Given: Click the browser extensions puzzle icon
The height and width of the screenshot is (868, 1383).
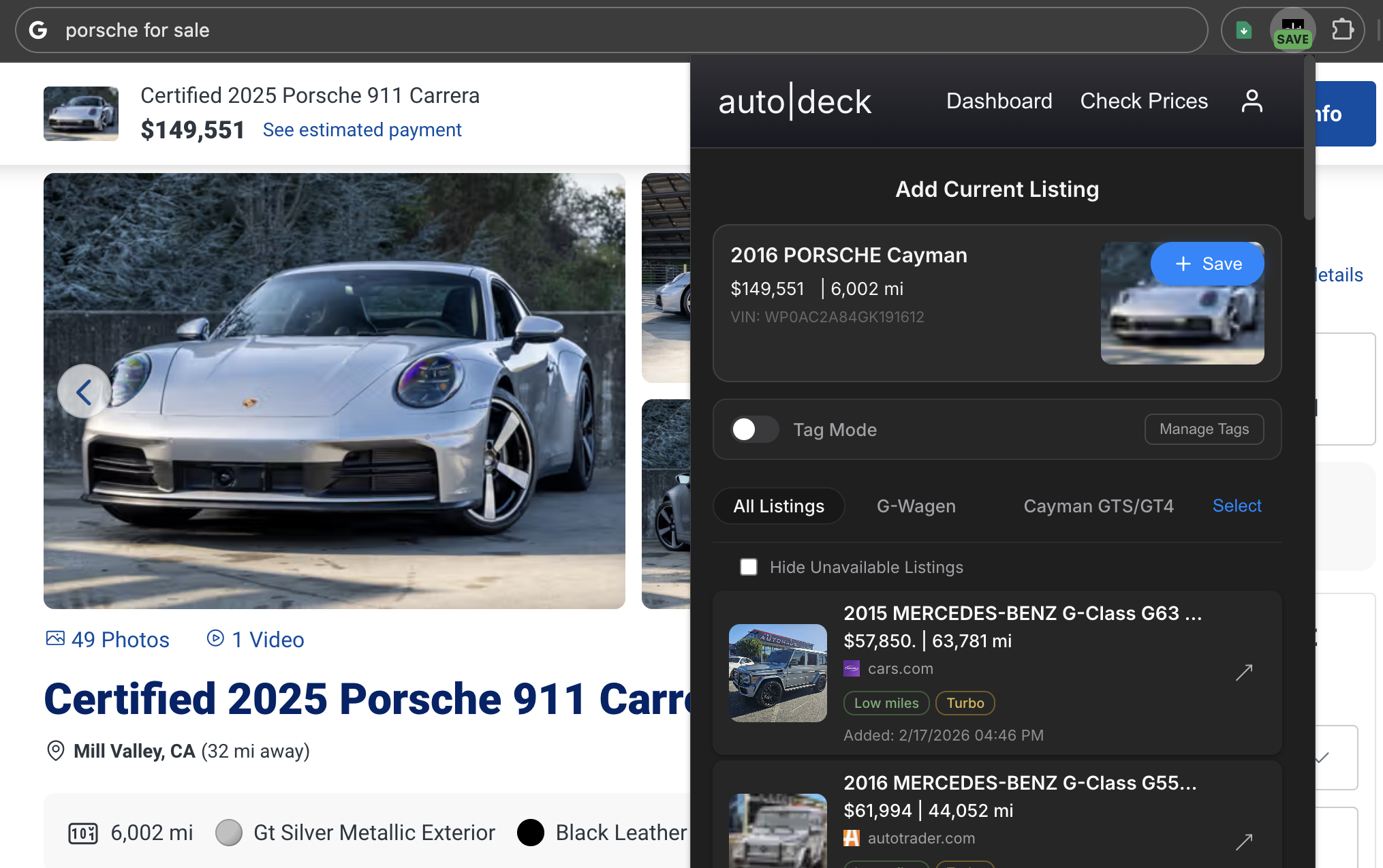Looking at the screenshot, I should 1343,29.
